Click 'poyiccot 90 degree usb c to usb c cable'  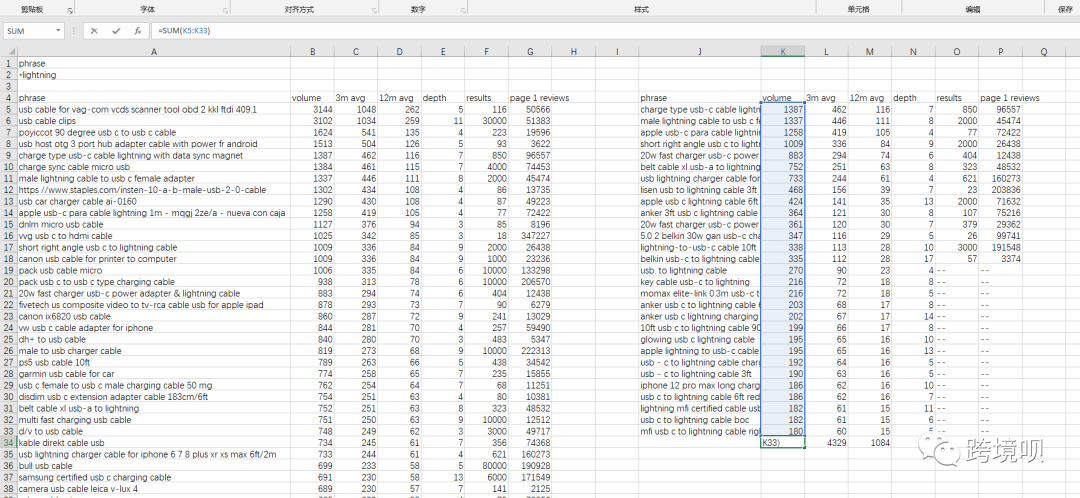coord(154,132)
